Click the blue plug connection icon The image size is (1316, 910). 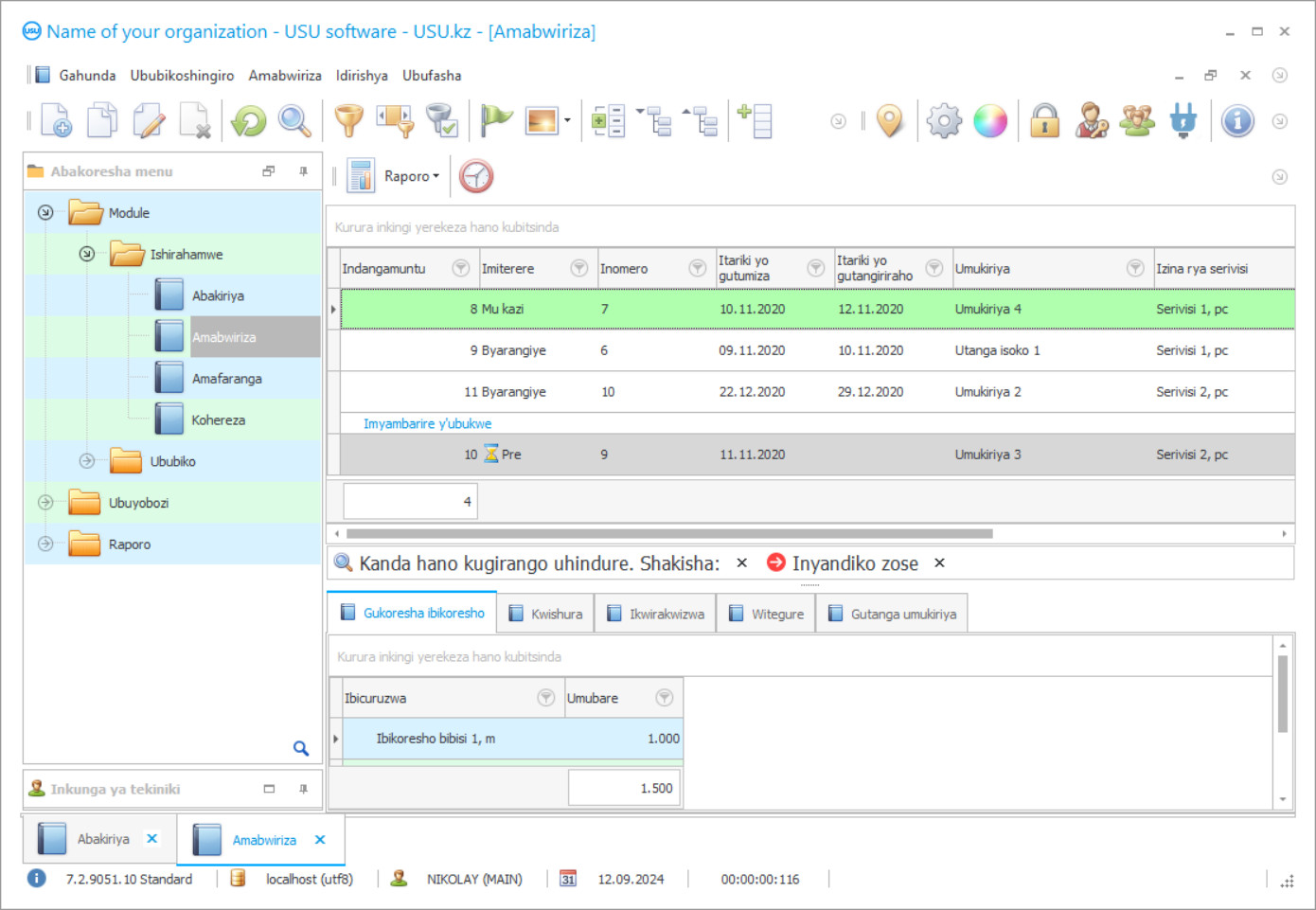(x=1183, y=121)
